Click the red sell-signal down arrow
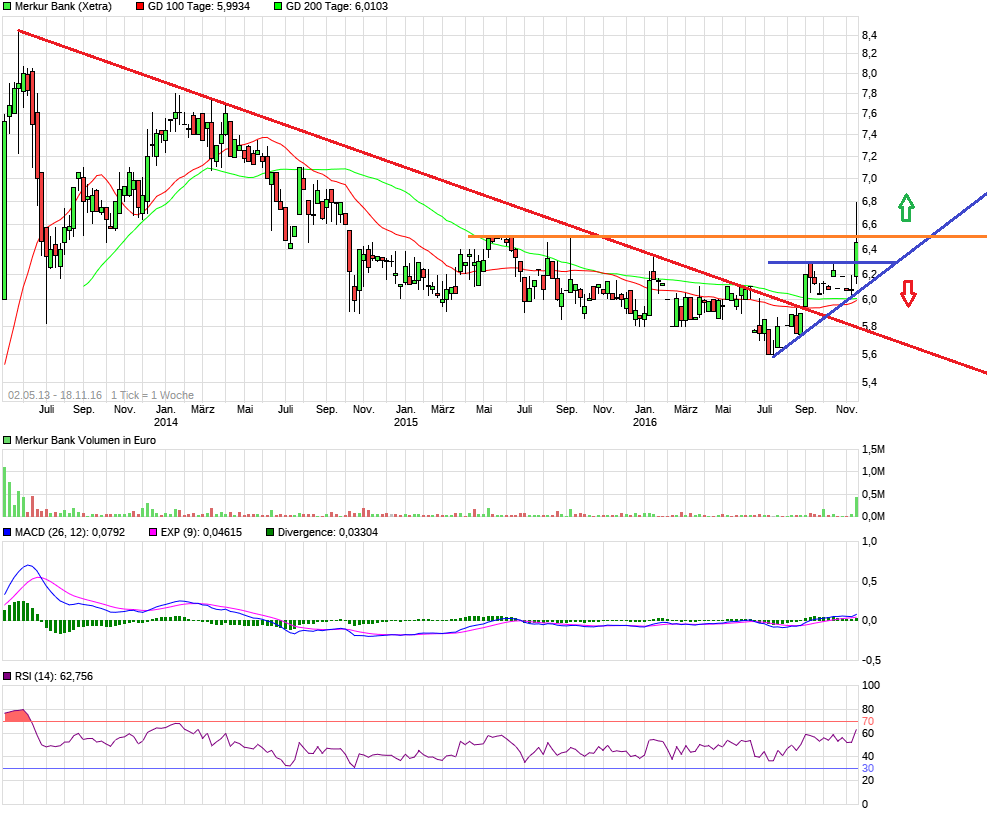 (908, 293)
